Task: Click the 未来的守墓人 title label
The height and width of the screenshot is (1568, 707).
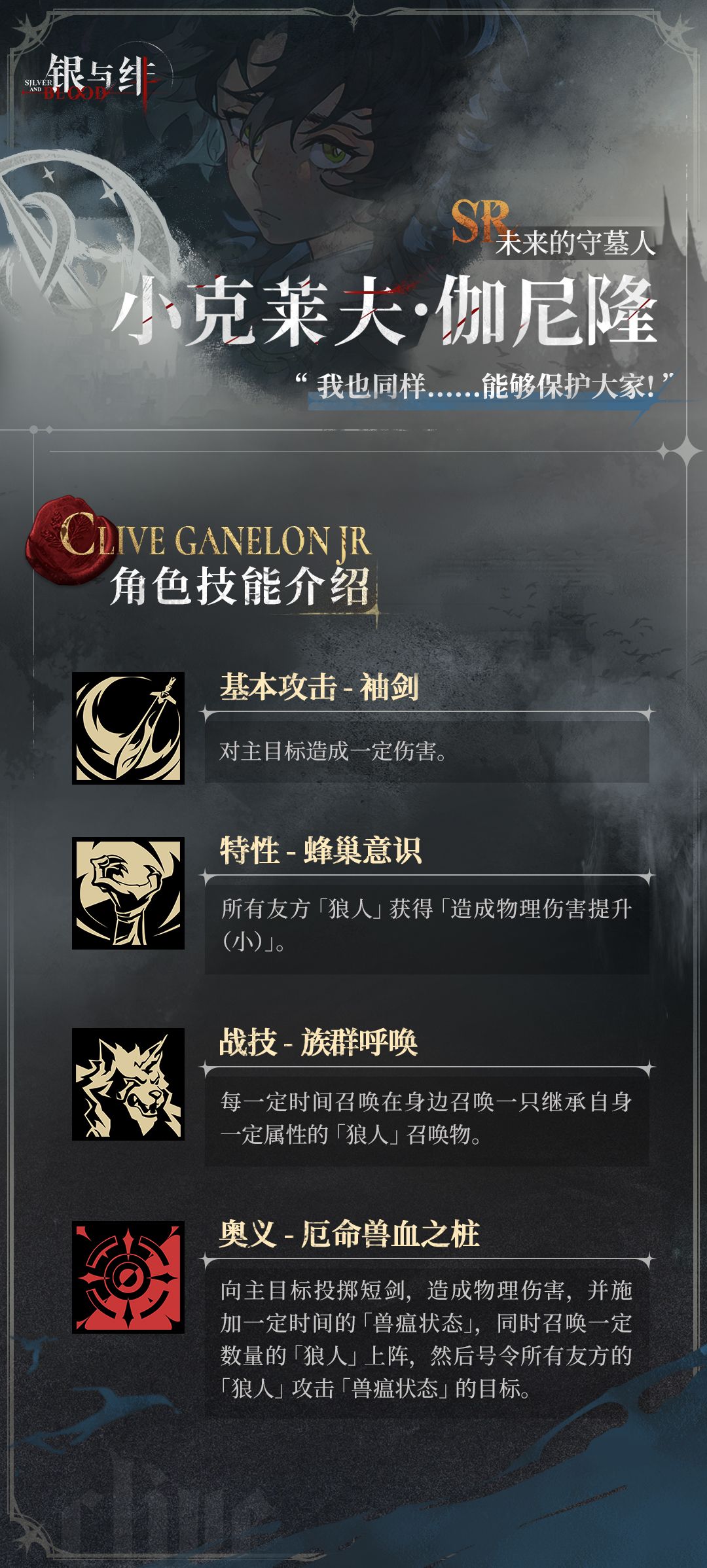Action: point(575,243)
